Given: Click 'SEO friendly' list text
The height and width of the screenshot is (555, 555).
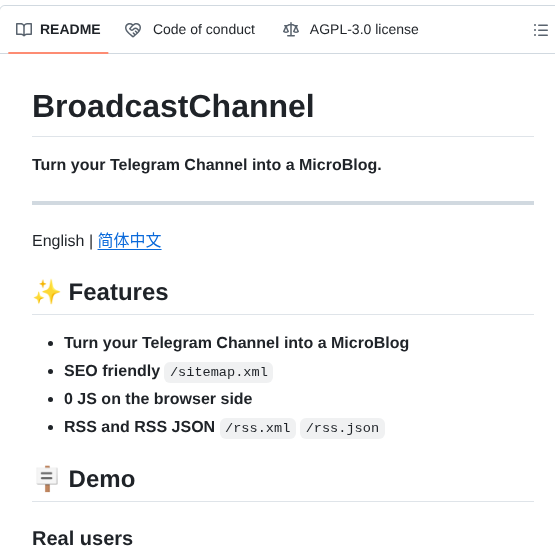Looking at the screenshot, I should click(112, 371).
